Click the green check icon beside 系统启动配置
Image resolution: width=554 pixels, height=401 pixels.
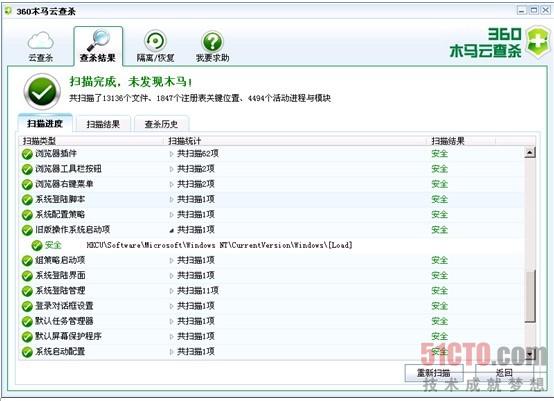tap(27, 352)
